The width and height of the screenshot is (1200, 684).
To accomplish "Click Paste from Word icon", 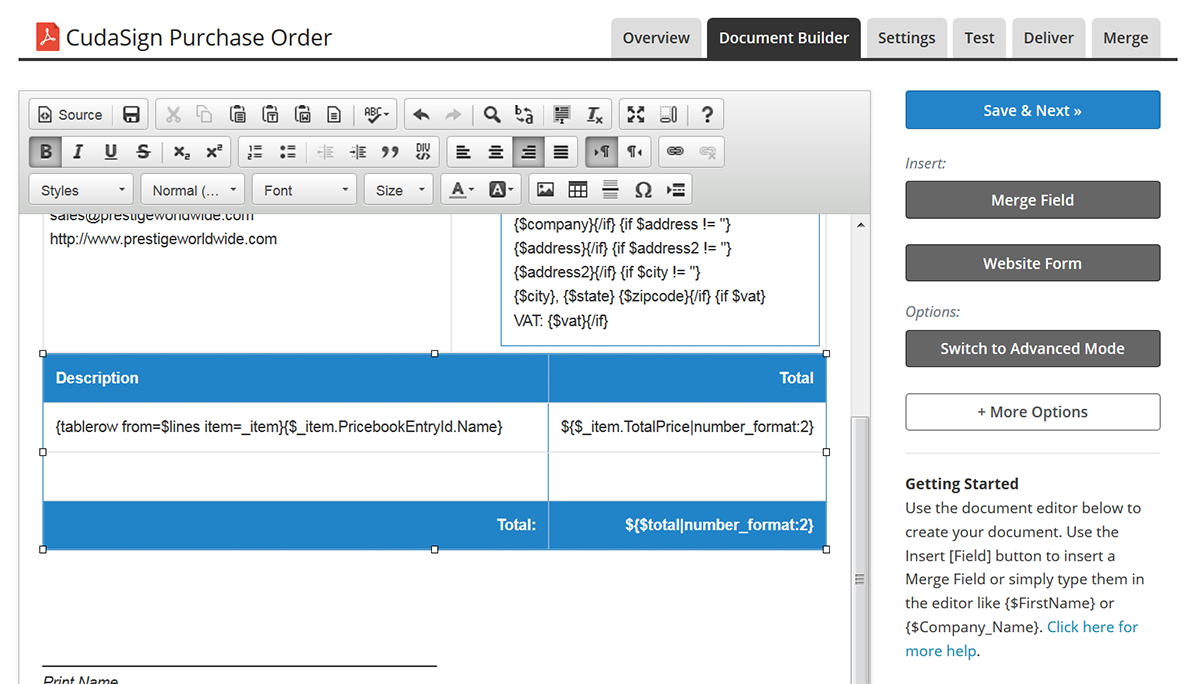I will tap(302, 115).
